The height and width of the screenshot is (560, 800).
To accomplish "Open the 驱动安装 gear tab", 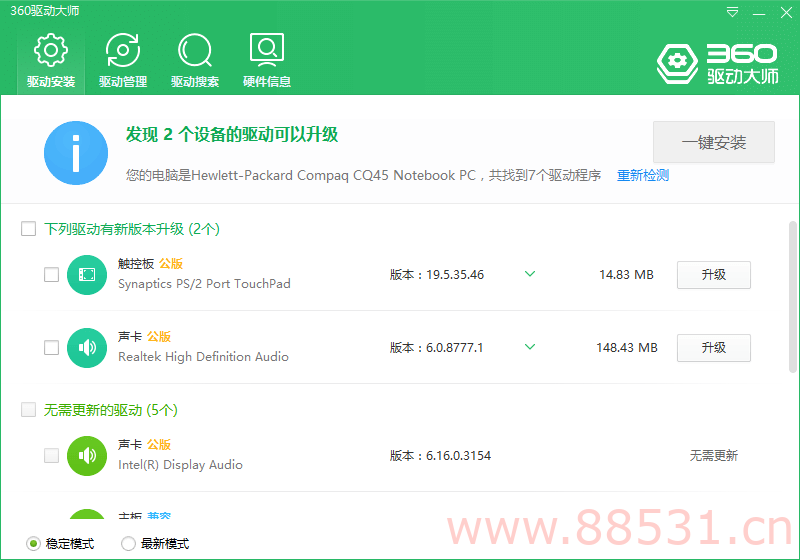I will coord(51,60).
